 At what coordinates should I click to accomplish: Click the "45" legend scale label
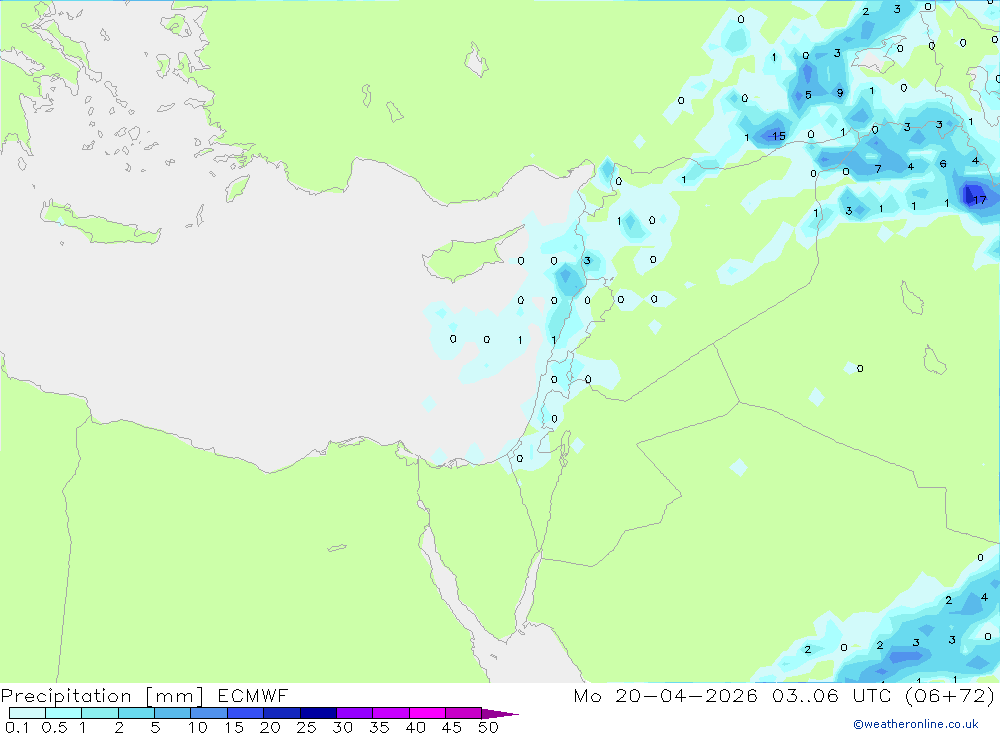coord(452,727)
